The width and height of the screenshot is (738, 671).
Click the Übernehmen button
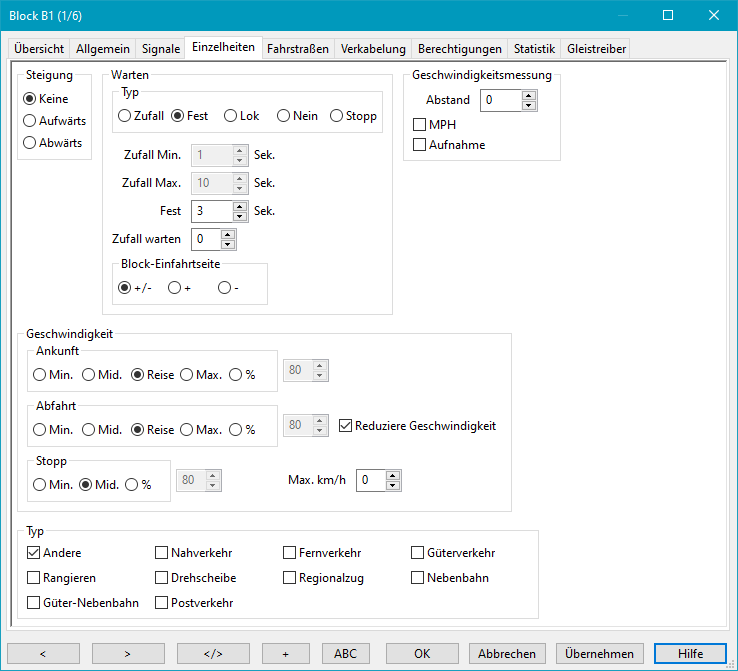pos(599,653)
